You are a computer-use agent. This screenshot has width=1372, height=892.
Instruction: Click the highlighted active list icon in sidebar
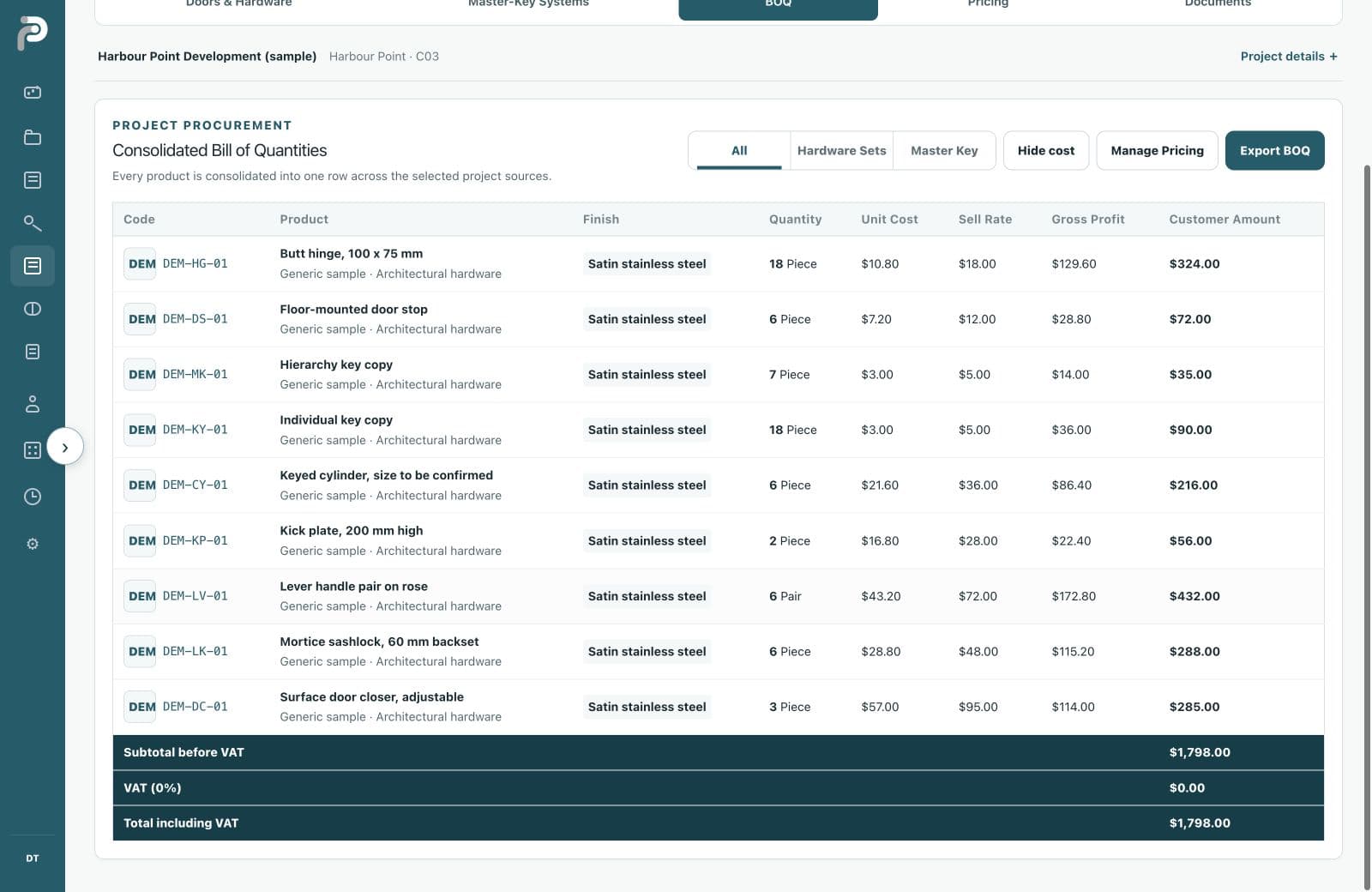pos(33,266)
